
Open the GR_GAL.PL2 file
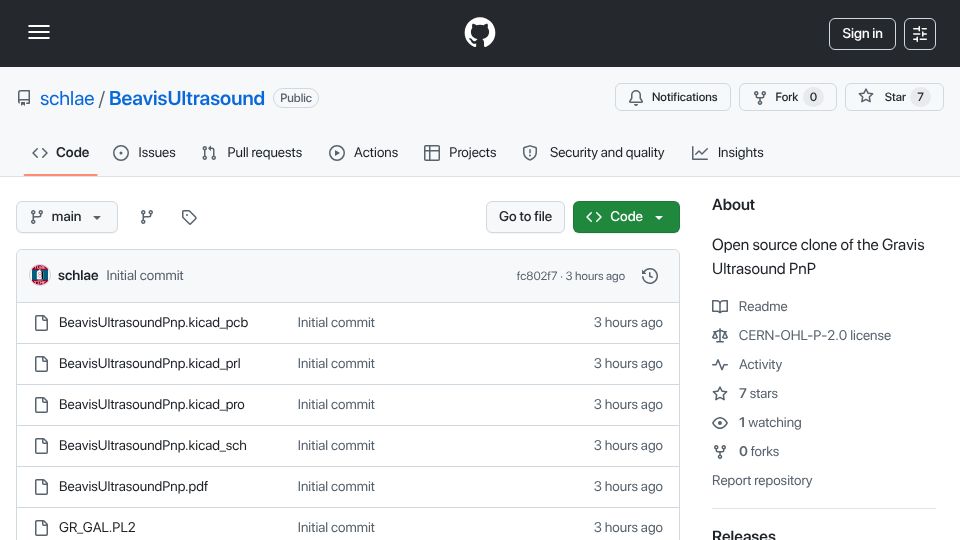pyautogui.click(x=97, y=528)
